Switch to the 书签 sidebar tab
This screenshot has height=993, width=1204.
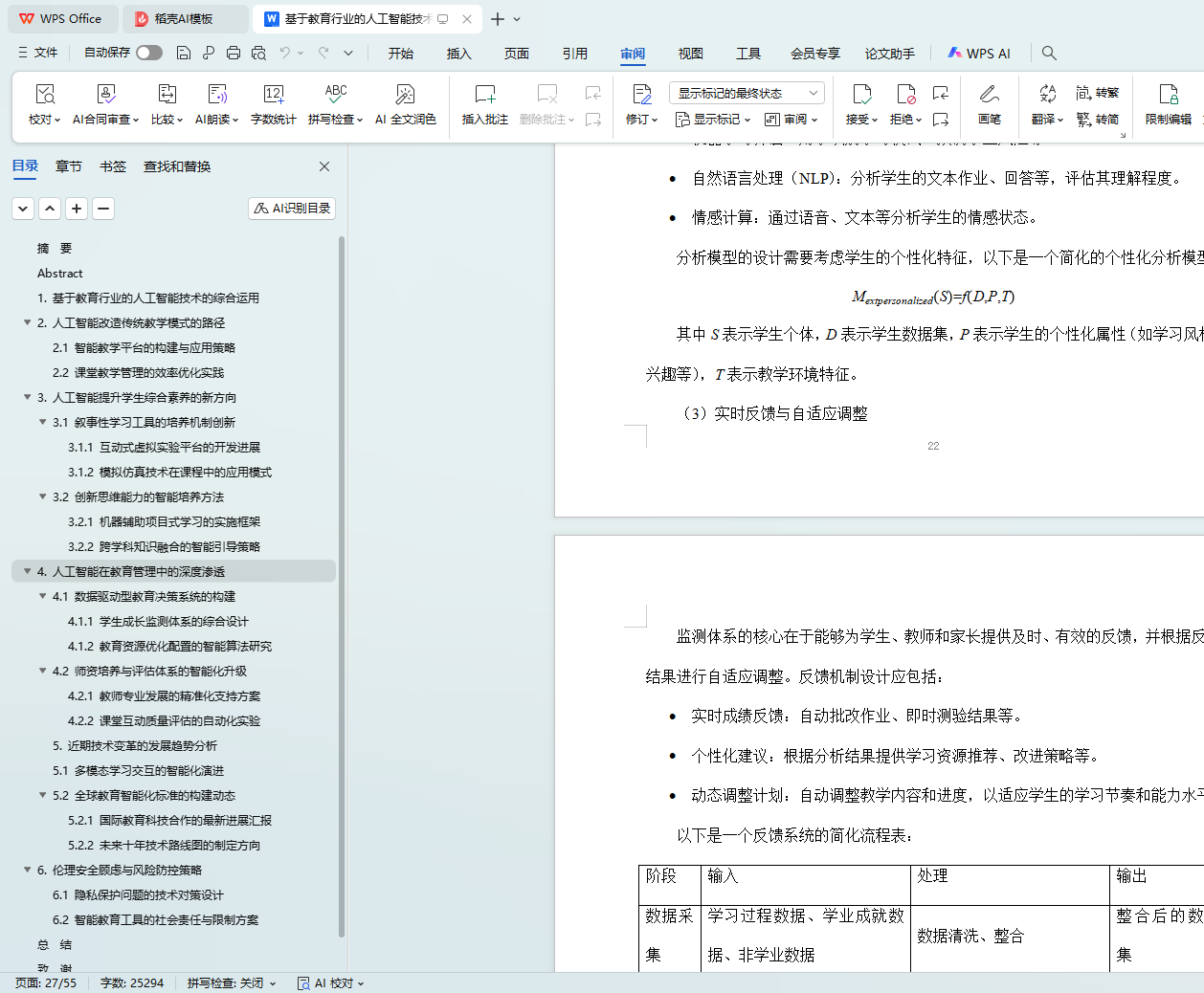tap(113, 166)
